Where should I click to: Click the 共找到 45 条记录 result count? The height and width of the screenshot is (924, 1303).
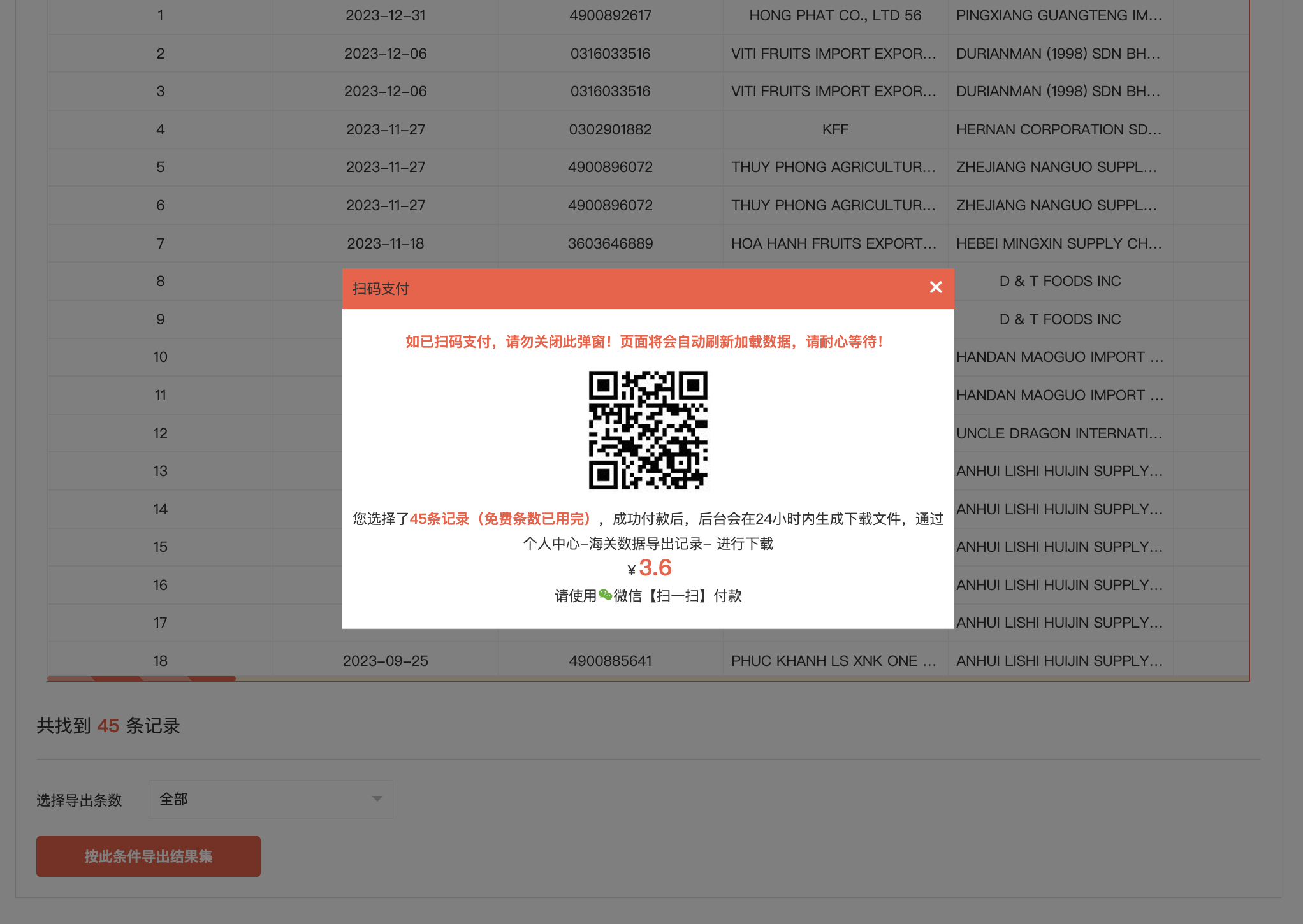(x=108, y=726)
